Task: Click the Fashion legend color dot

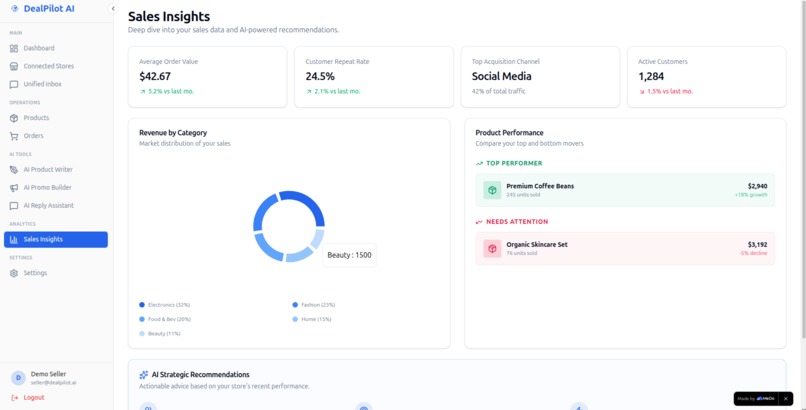Action: [295, 305]
